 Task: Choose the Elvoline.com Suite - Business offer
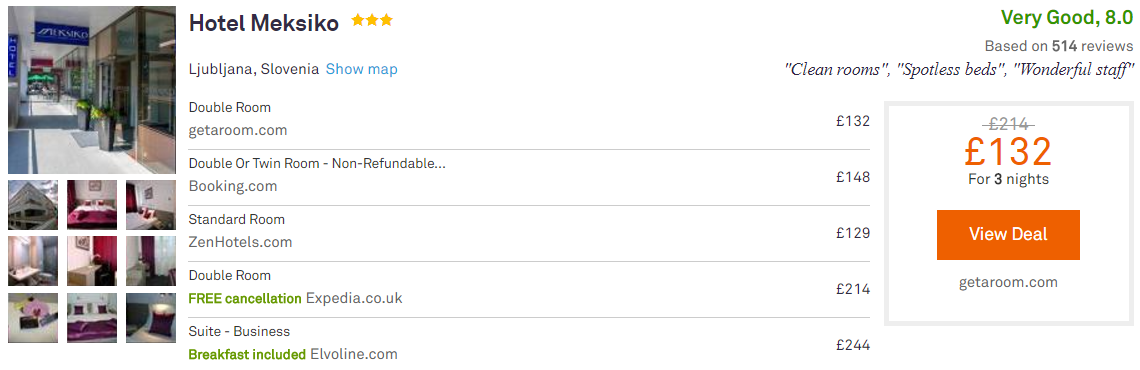(529, 344)
